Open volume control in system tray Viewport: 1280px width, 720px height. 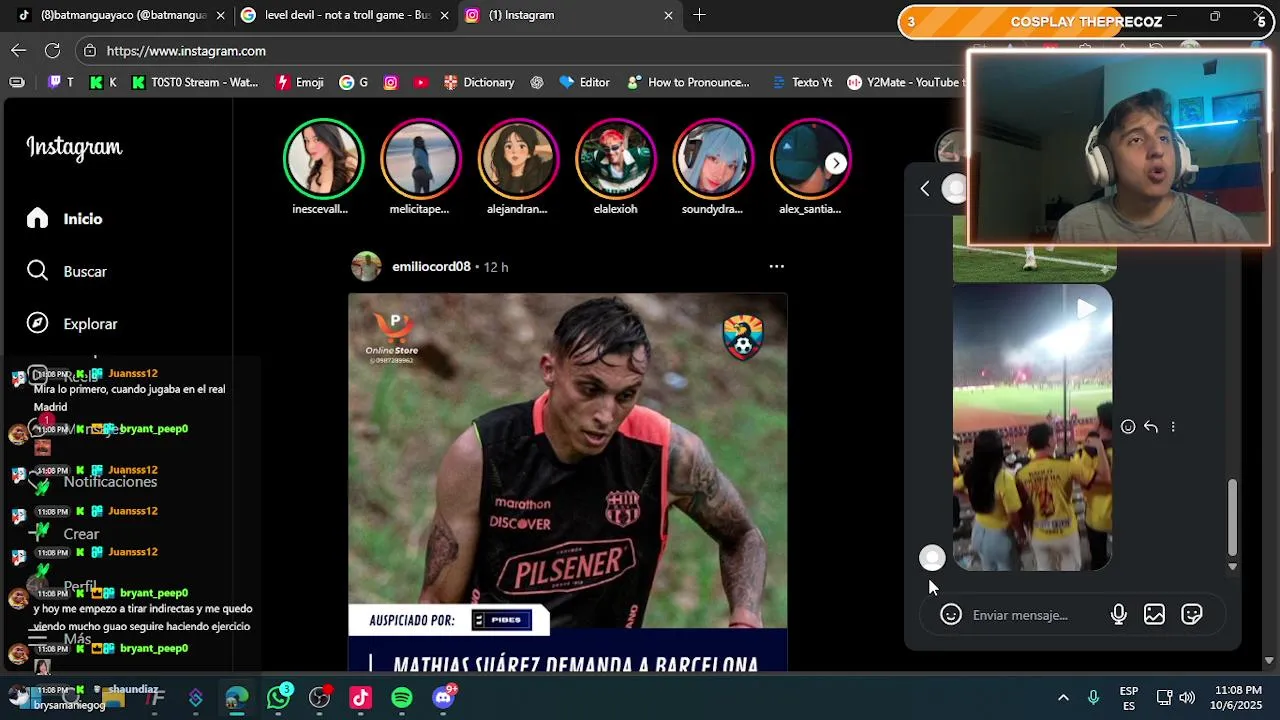[x=1187, y=698]
